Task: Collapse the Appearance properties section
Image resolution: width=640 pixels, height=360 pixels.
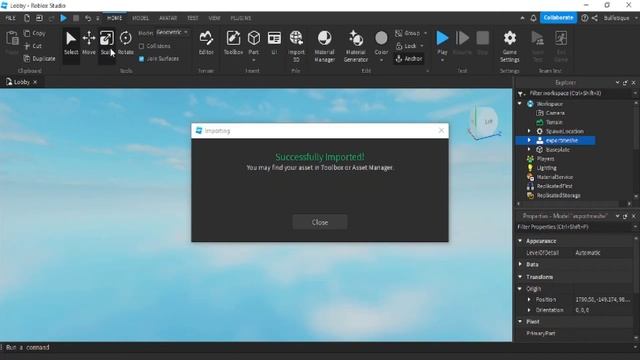Action: point(520,241)
